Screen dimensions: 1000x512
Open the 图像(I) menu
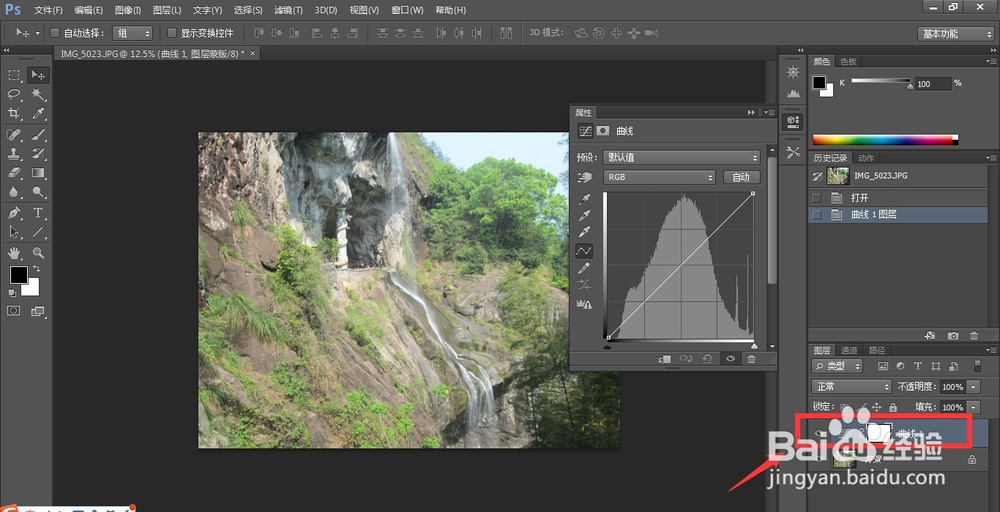(128, 10)
